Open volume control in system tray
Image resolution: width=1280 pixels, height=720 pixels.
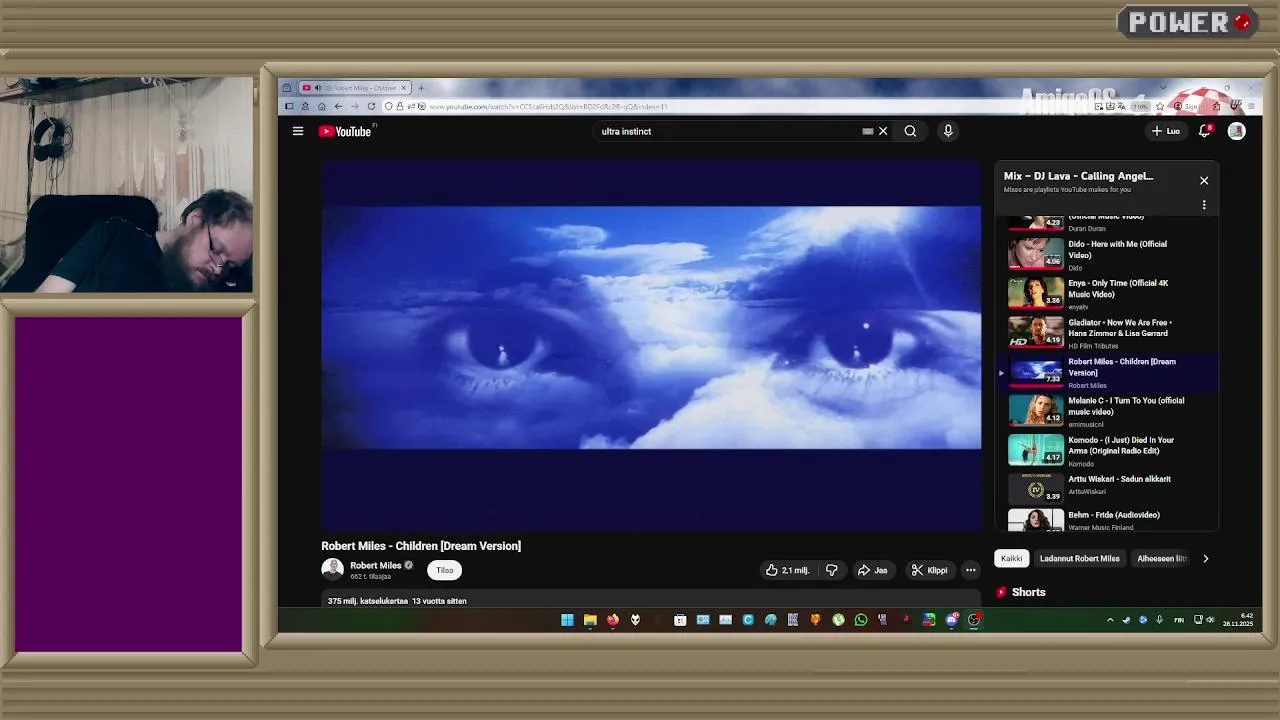pos(1210,620)
